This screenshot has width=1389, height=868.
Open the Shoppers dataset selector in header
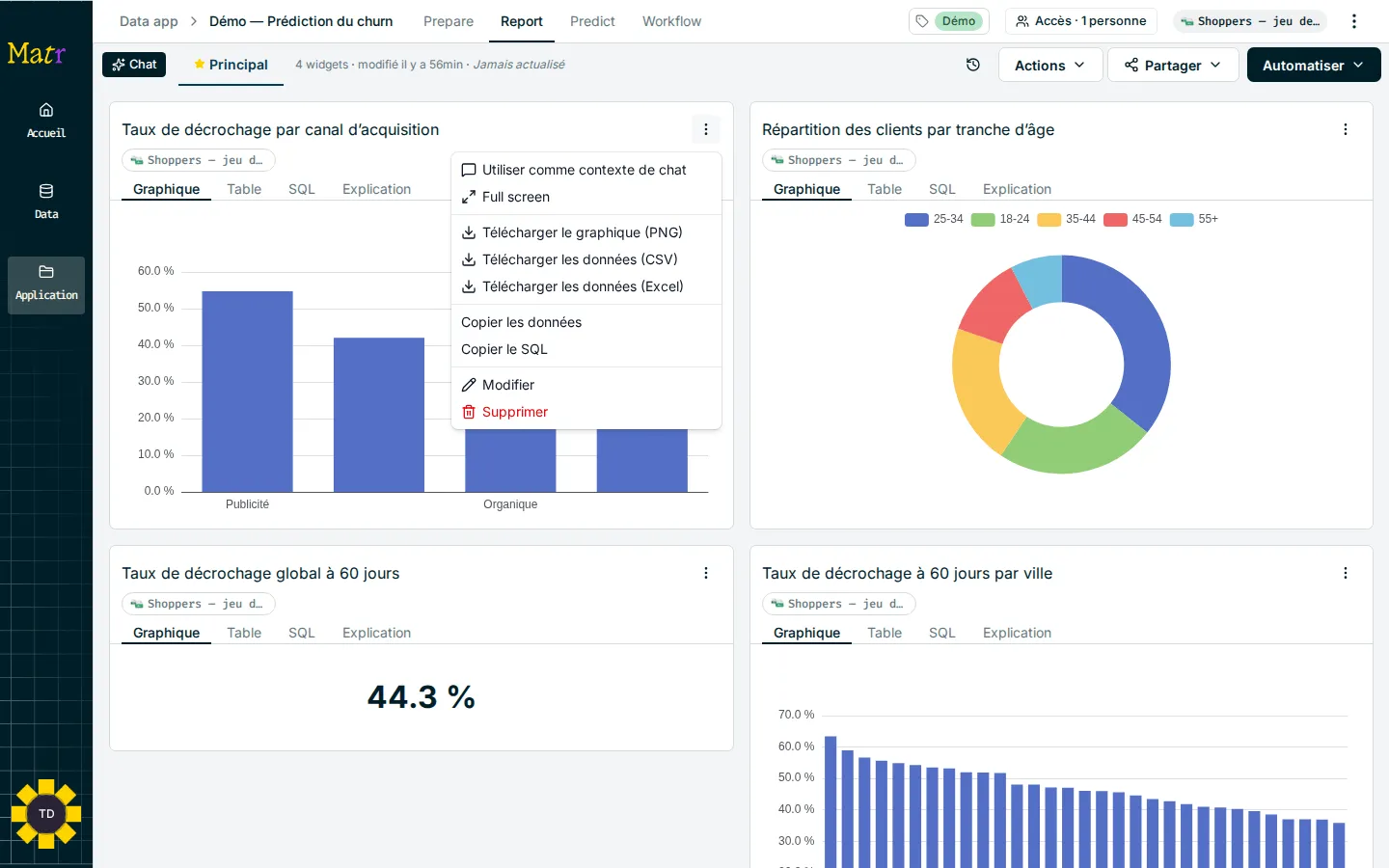pyautogui.click(x=1250, y=21)
